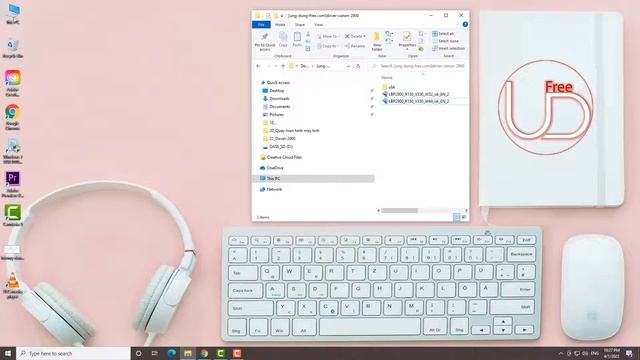The height and width of the screenshot is (360, 640).
Task: Select This PC in navigation pane
Action: click(313, 178)
